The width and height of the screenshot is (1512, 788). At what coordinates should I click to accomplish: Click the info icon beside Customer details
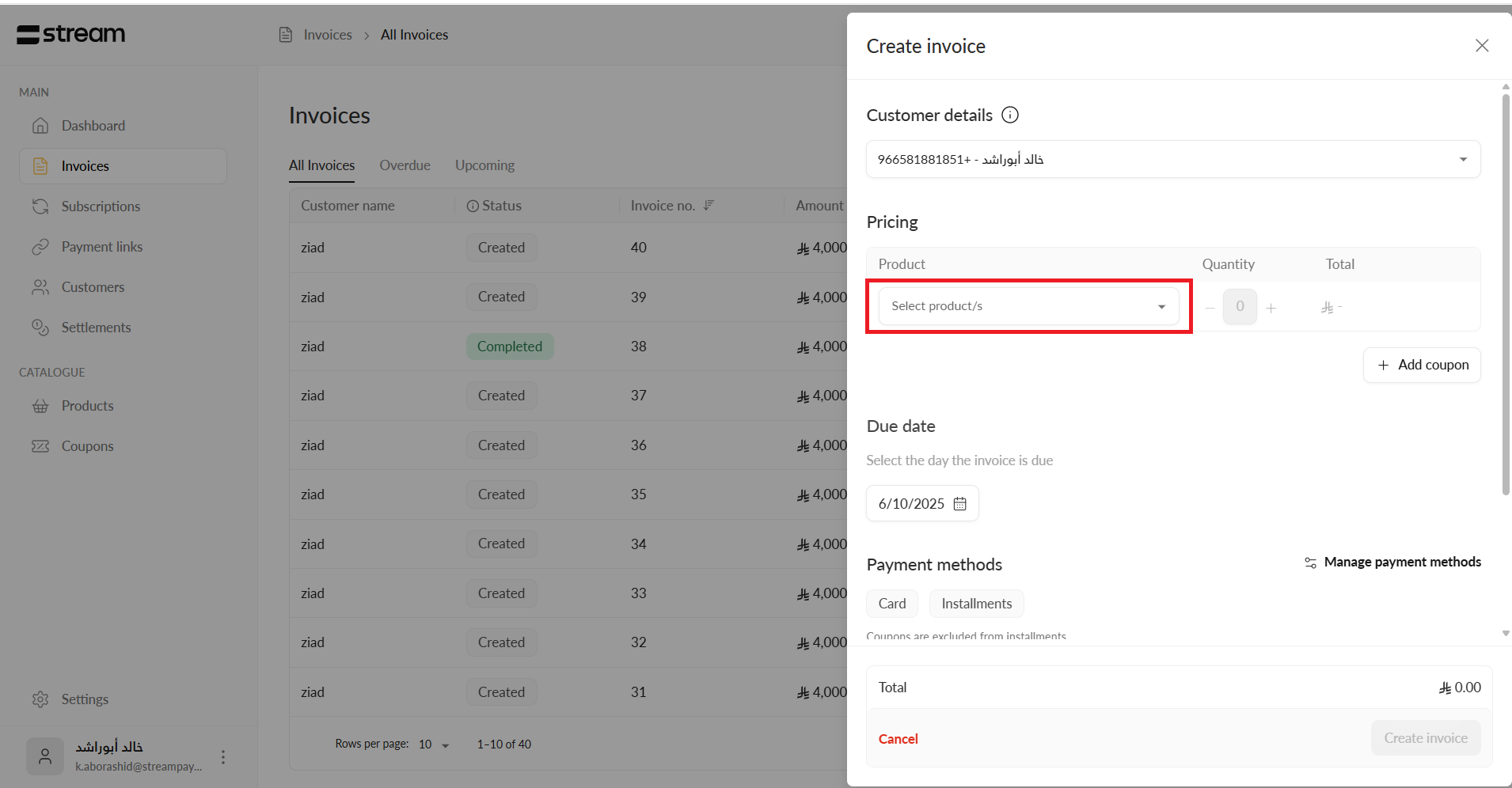[1010, 115]
